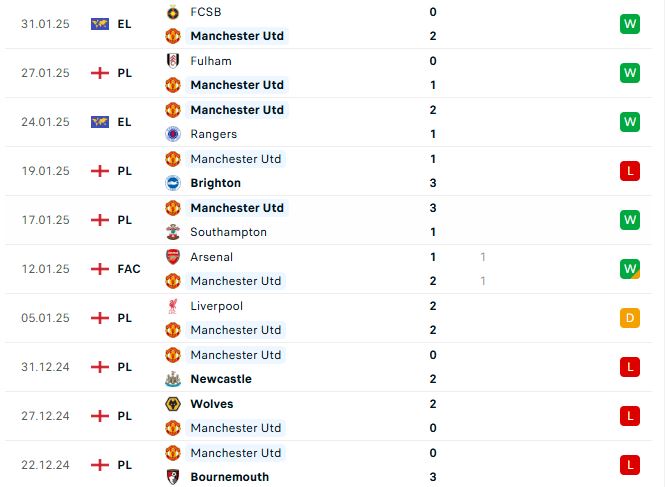Click the Liverpool club crest icon

click(173, 306)
